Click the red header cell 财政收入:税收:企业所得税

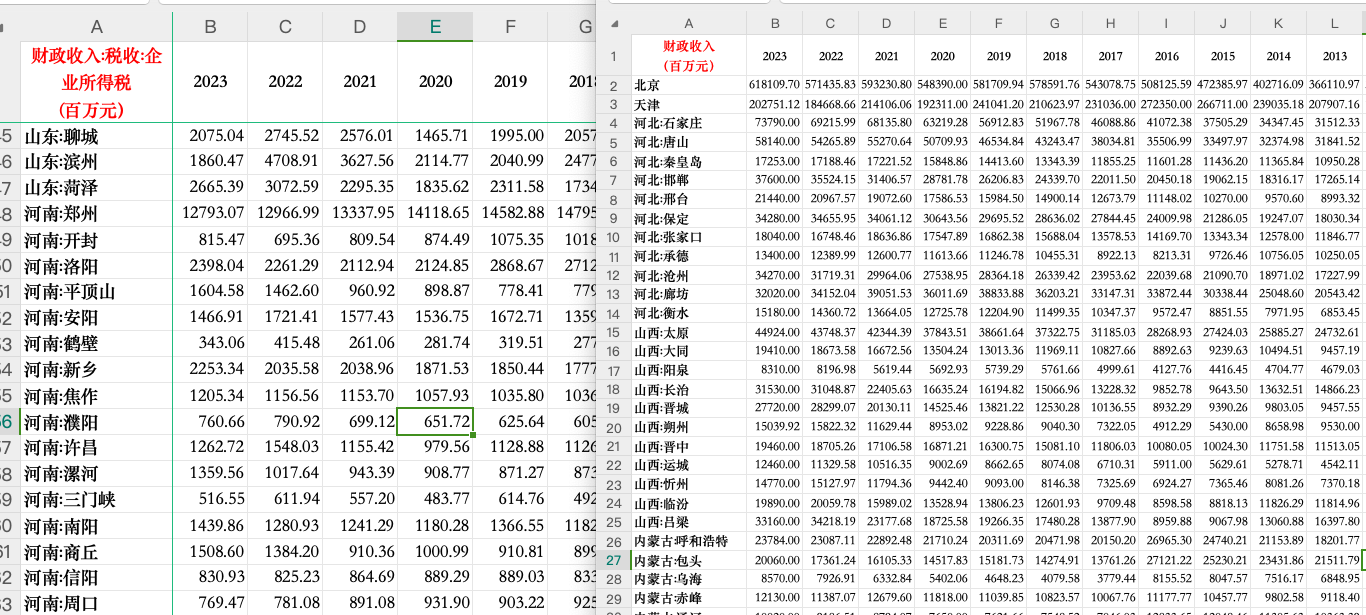[96, 82]
